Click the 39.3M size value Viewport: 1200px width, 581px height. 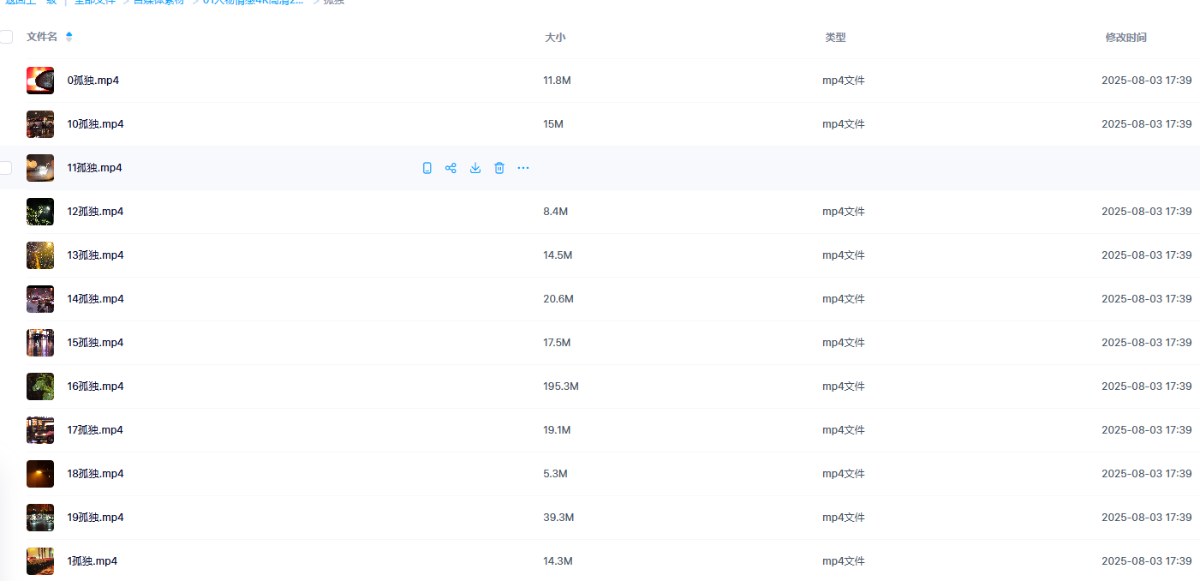(558, 517)
